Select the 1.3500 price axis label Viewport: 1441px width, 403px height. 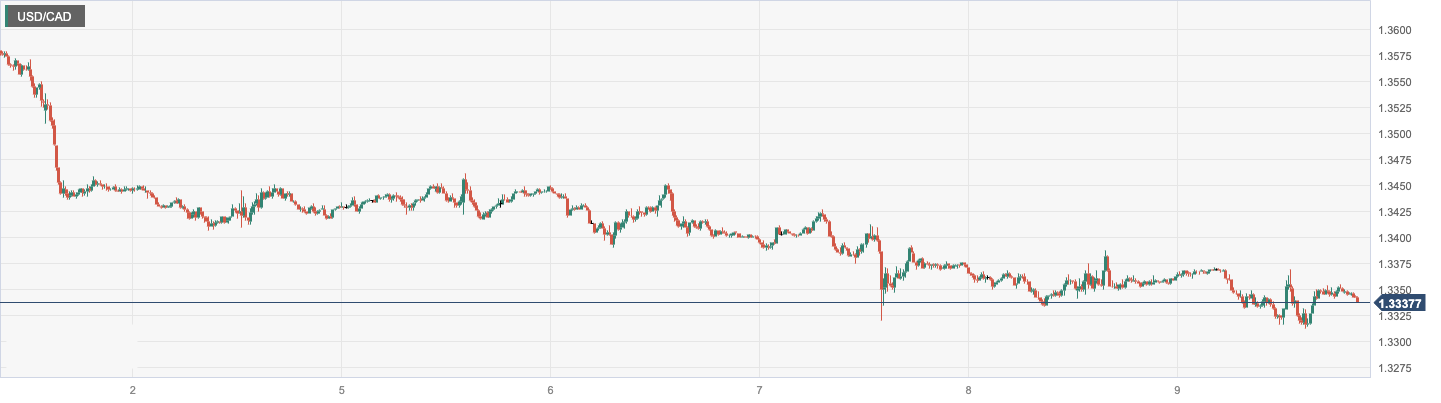[1394, 134]
